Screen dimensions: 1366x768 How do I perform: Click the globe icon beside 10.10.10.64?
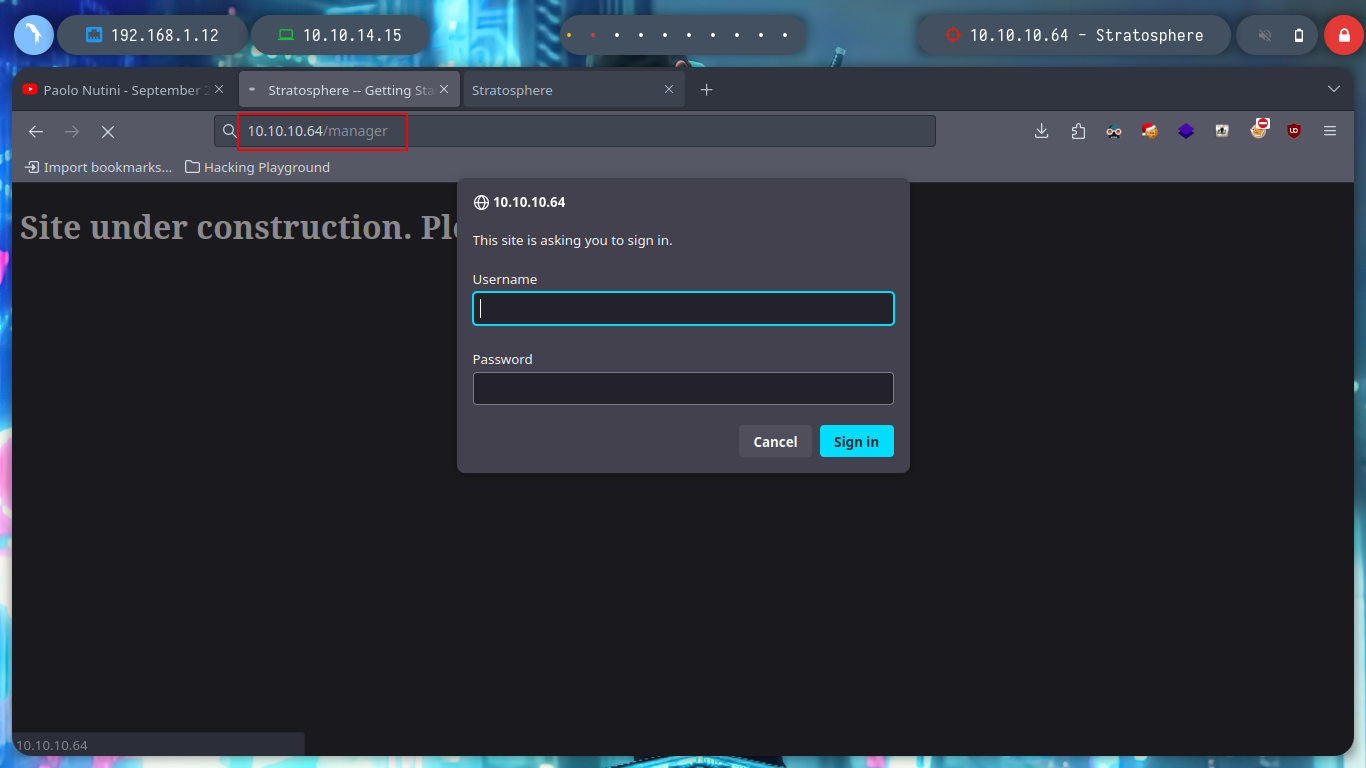[x=481, y=202]
